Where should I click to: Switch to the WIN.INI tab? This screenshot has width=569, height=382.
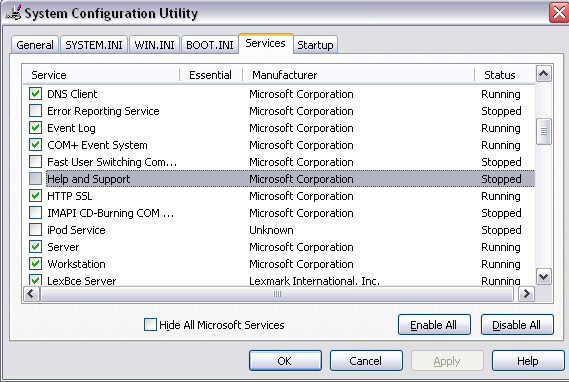coord(154,45)
